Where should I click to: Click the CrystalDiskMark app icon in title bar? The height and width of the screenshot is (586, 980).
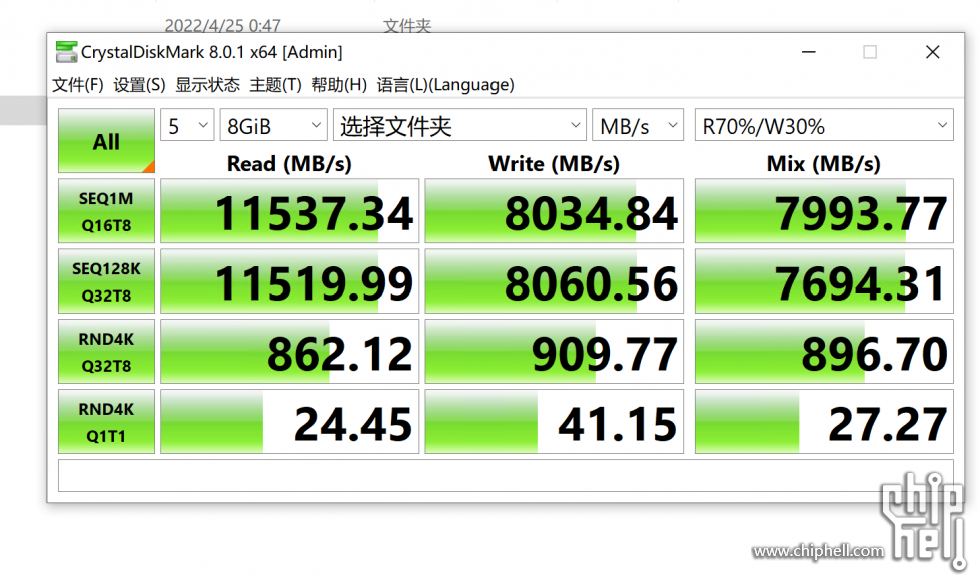click(66, 52)
